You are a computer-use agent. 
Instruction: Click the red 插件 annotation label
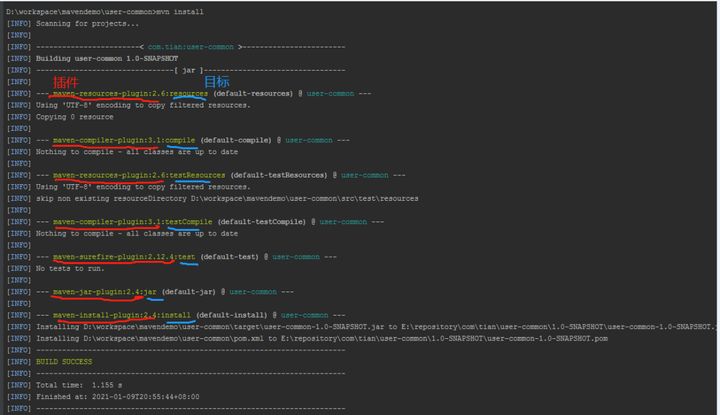(x=66, y=82)
